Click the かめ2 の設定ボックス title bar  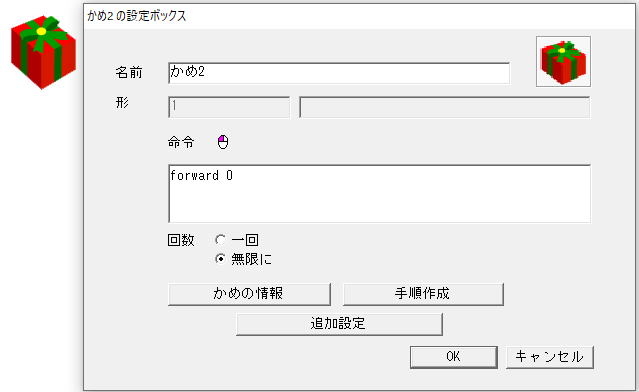point(361,16)
